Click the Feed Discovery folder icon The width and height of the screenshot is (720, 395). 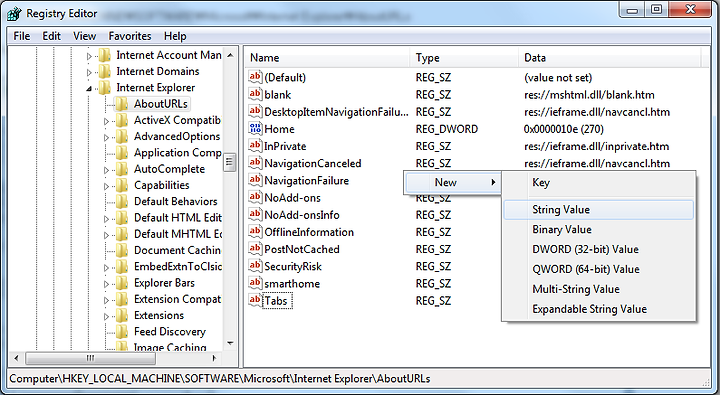tap(122, 331)
